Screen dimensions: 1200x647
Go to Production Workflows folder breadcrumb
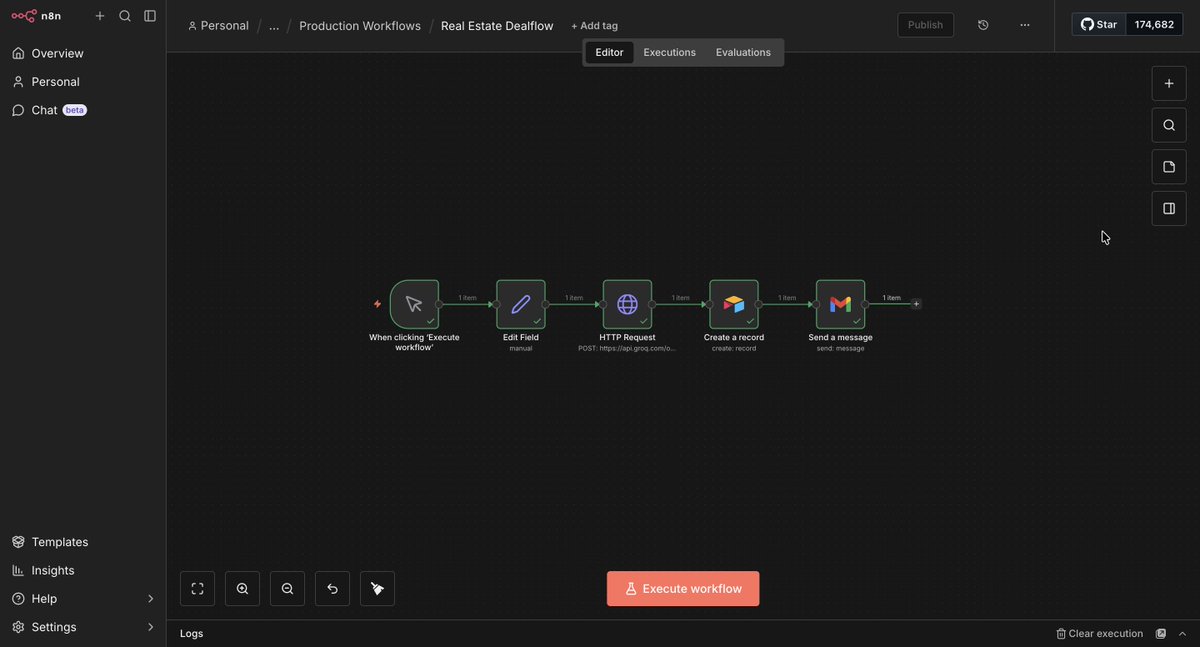(x=360, y=26)
